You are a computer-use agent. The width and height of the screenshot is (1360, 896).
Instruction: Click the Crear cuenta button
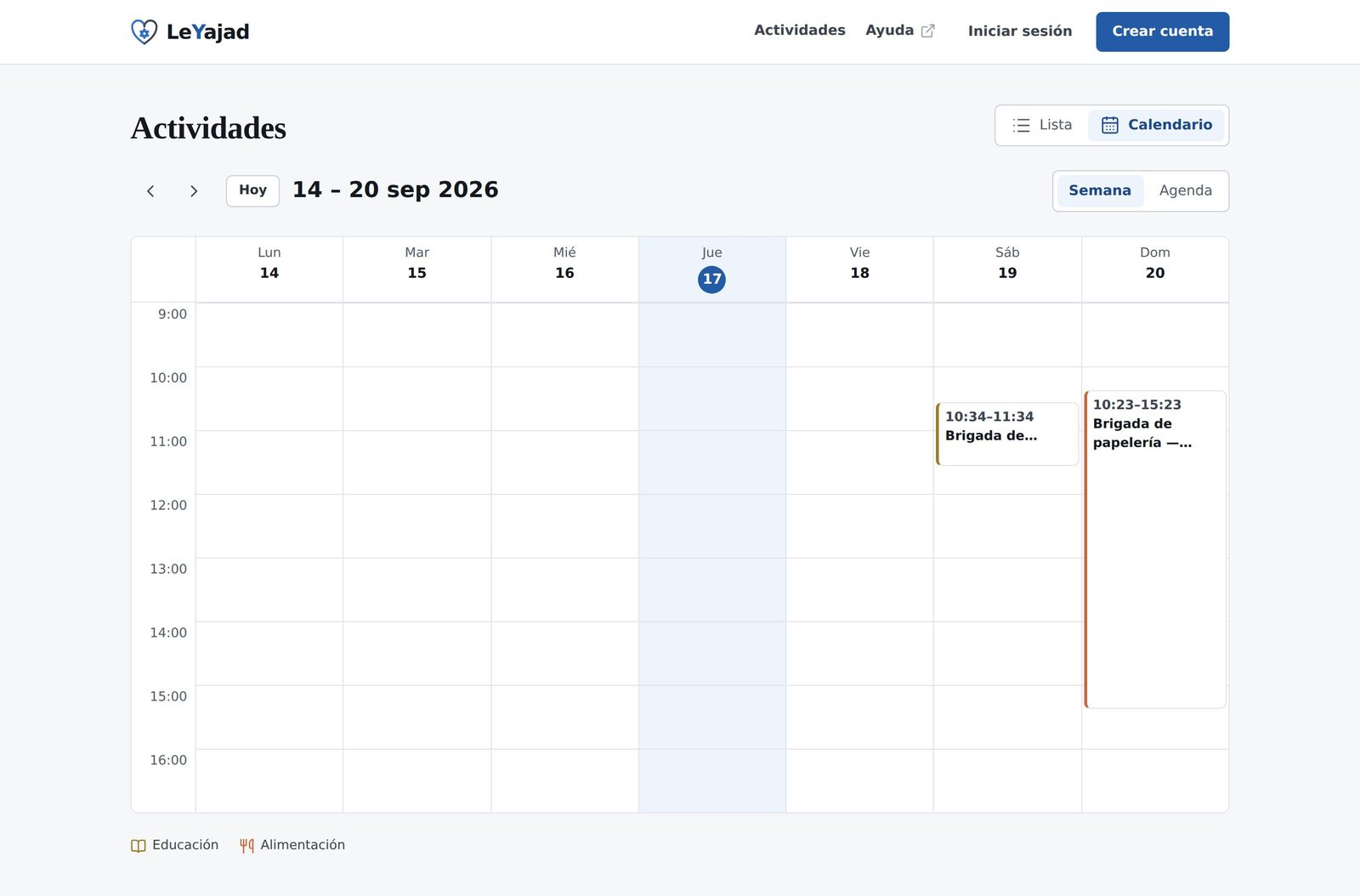[1162, 31]
